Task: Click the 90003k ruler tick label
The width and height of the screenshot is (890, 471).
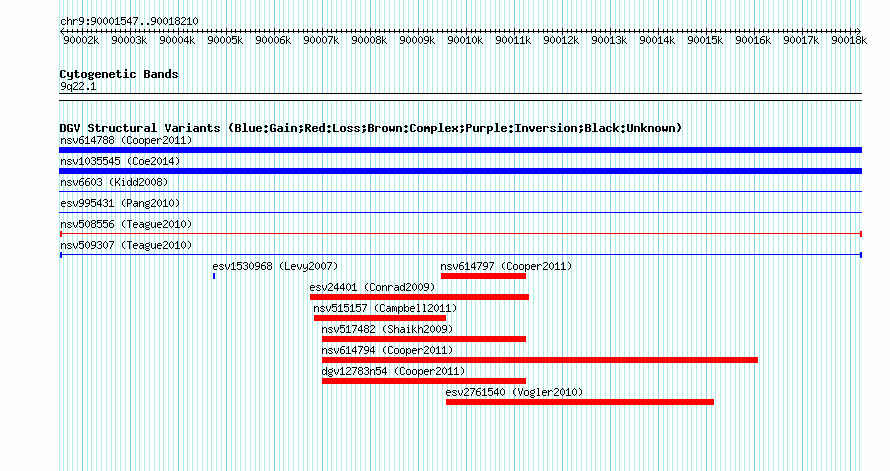Action: pos(129,41)
